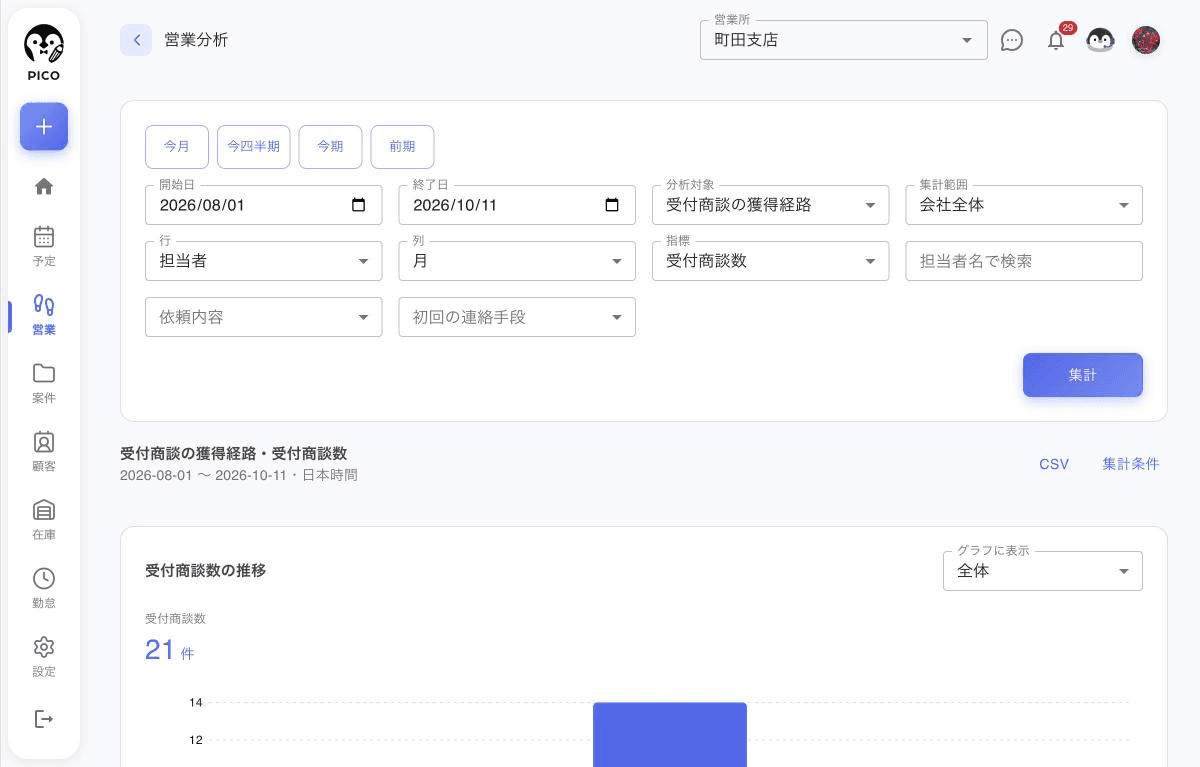Click the 終了日 2026/10/11 date field
1200x767 pixels.
click(x=517, y=205)
